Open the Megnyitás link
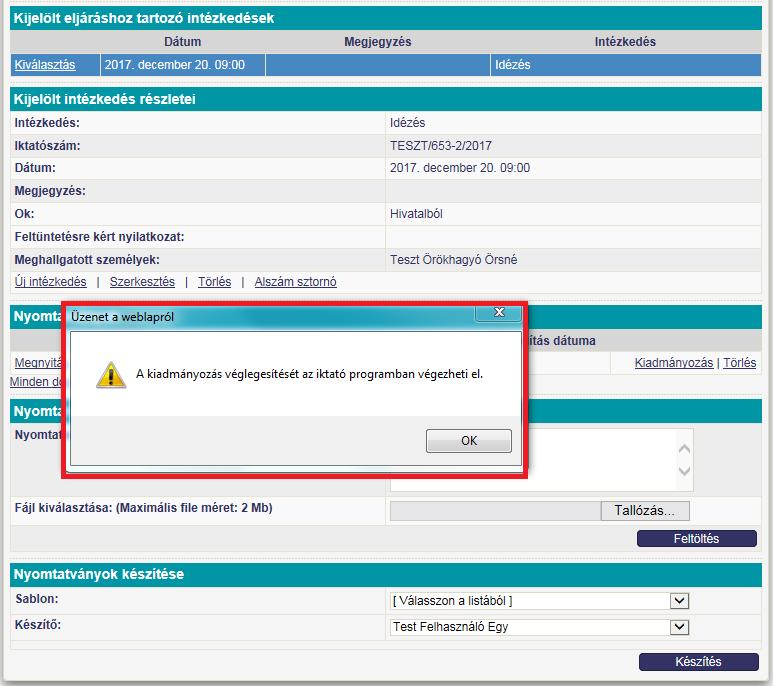This screenshot has width=773, height=686. pyautogui.click(x=38, y=363)
